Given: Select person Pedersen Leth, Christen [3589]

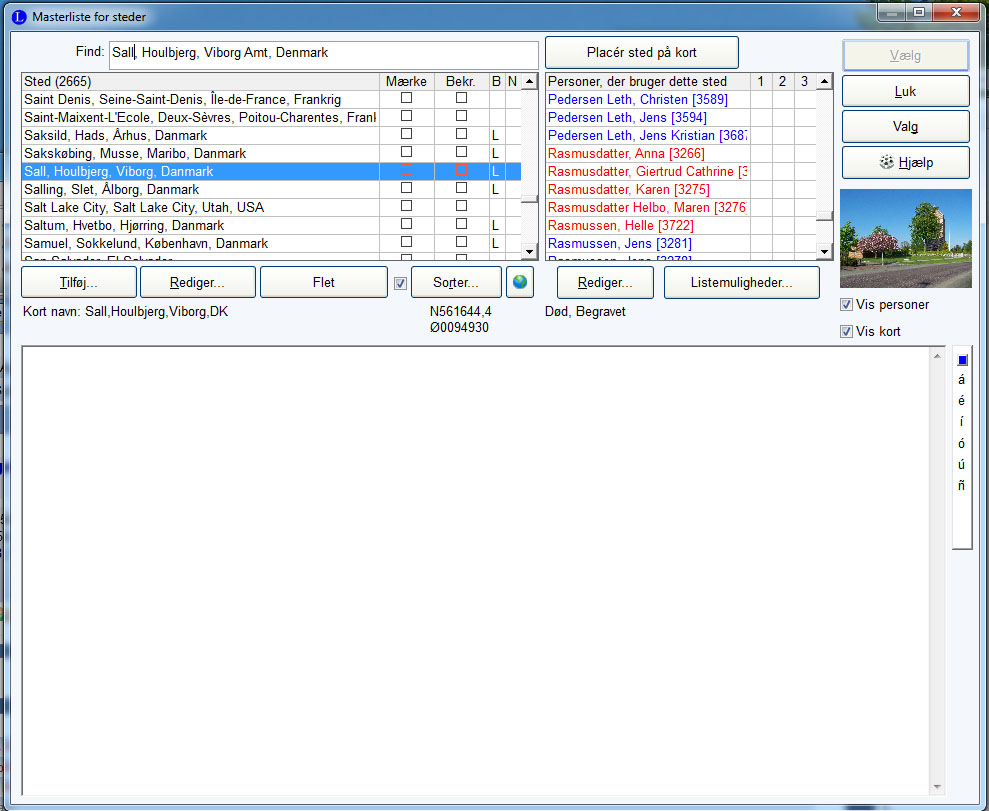Looking at the screenshot, I should 648,100.
